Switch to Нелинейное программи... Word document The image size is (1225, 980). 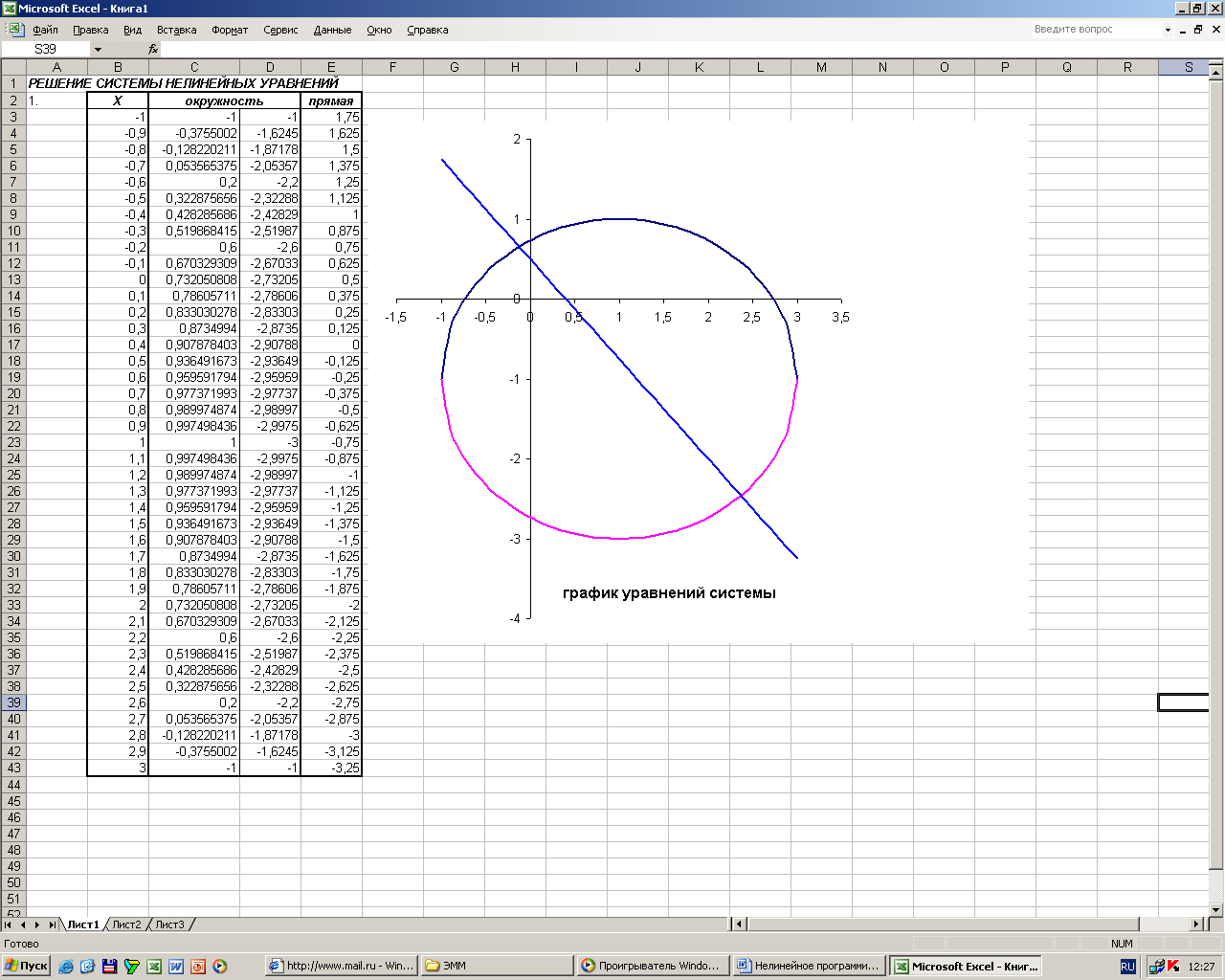coord(809,967)
